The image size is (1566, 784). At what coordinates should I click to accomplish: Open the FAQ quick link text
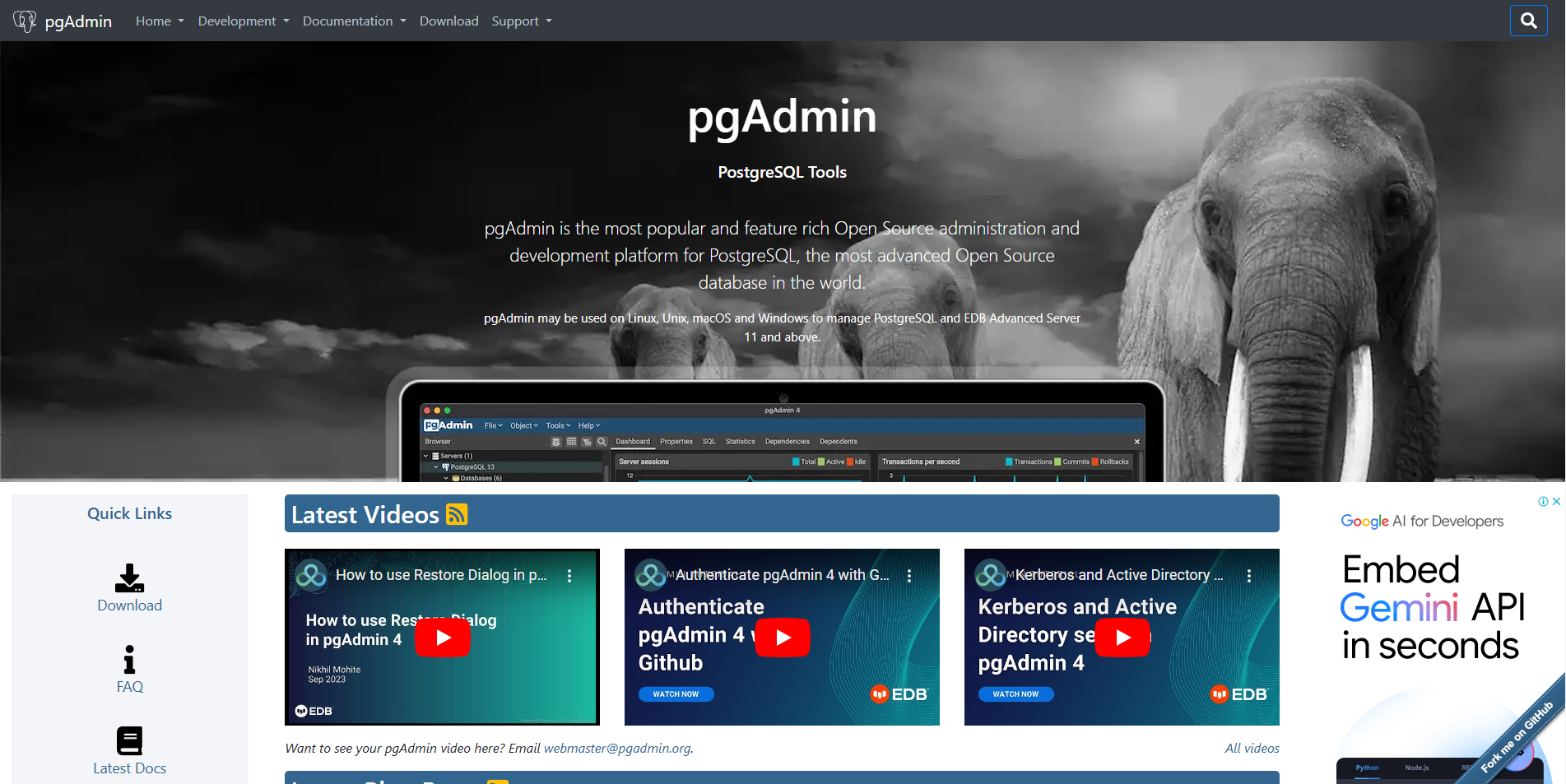click(129, 687)
